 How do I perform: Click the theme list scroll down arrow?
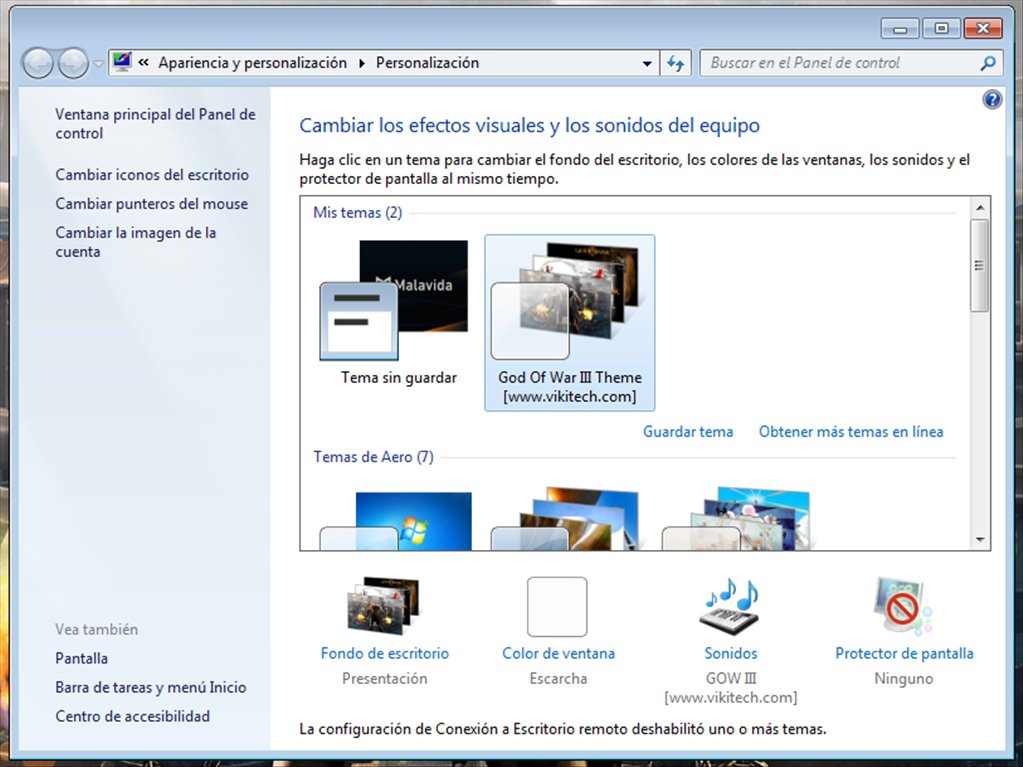979,539
